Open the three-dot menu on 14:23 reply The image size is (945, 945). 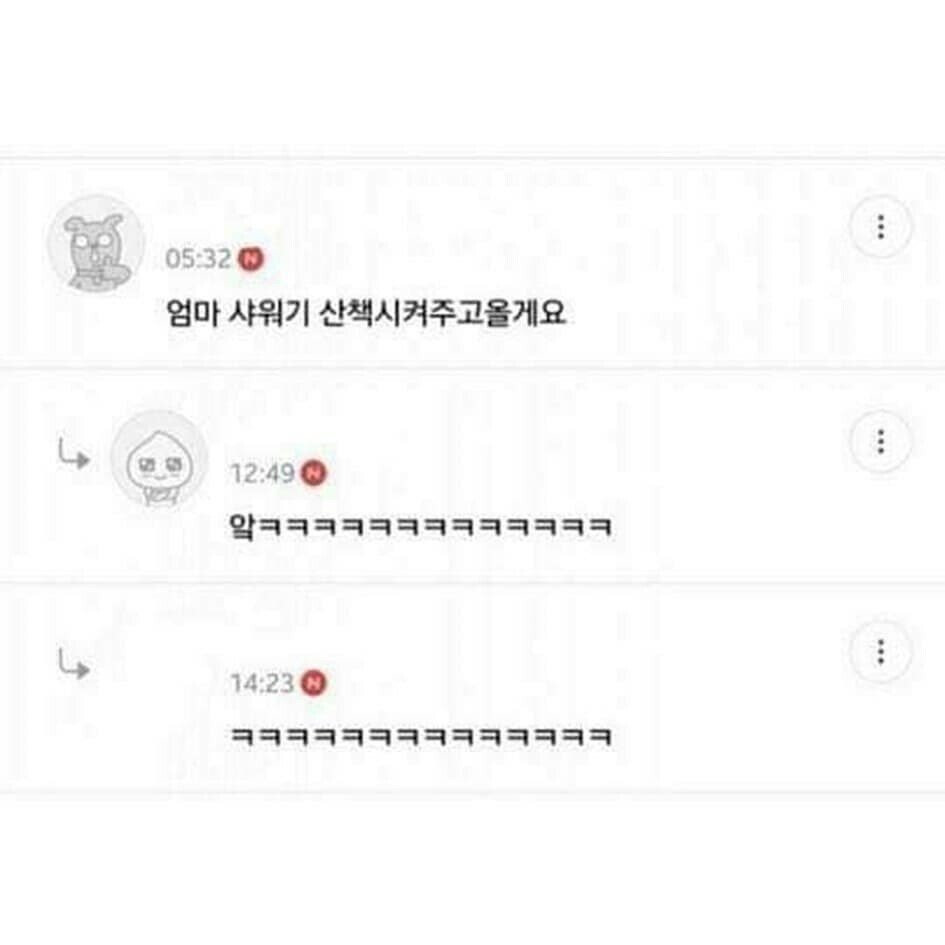tap(881, 651)
